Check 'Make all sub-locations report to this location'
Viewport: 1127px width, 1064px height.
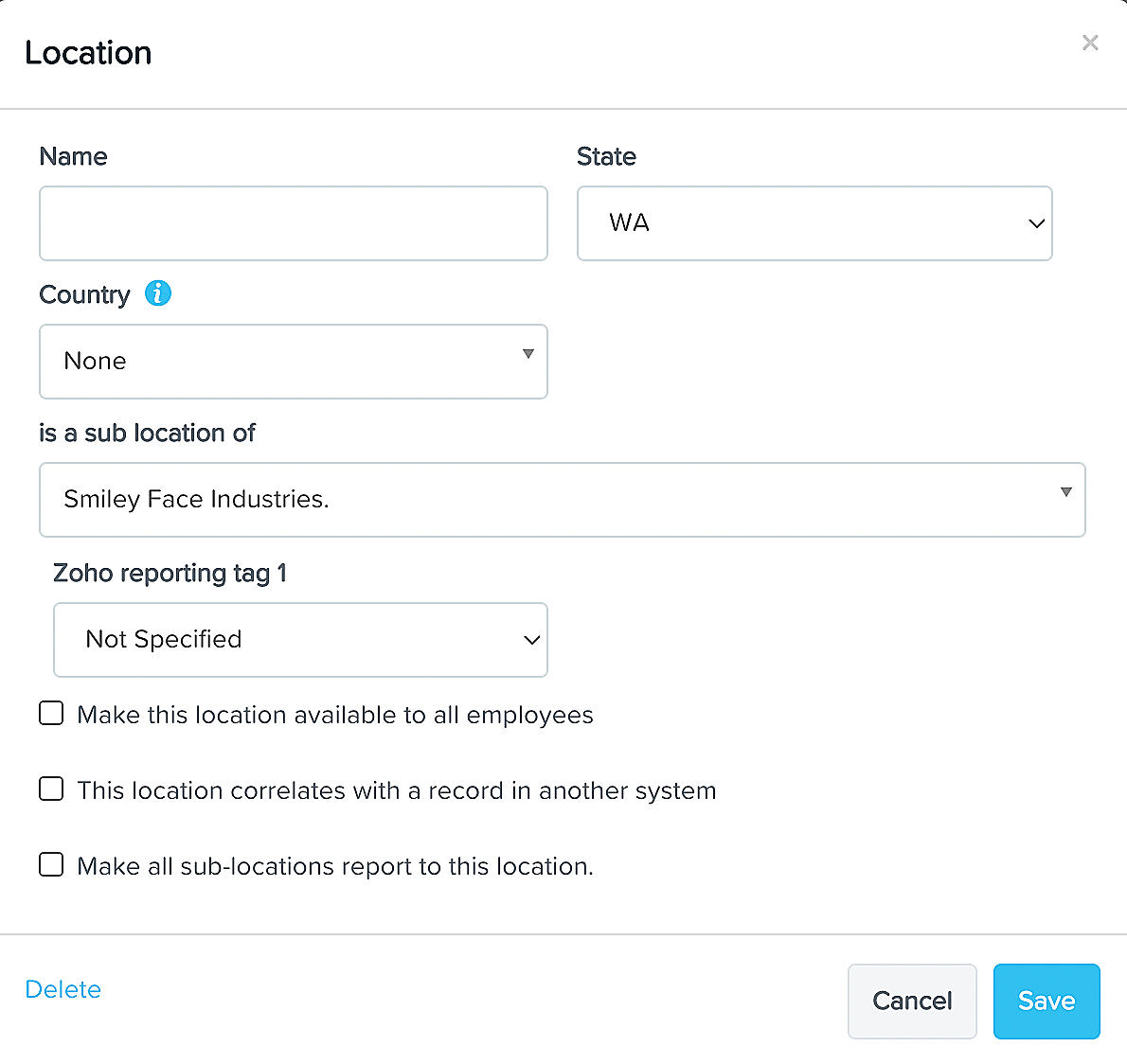(51, 864)
